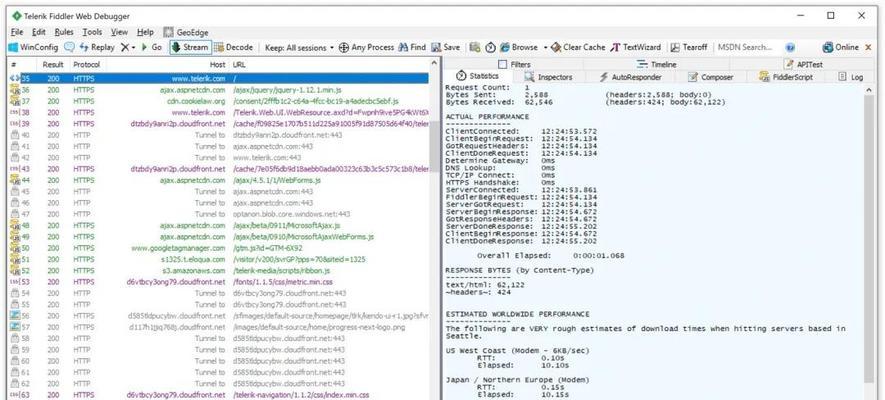
Task: Open the Log tab
Action: pos(851,77)
